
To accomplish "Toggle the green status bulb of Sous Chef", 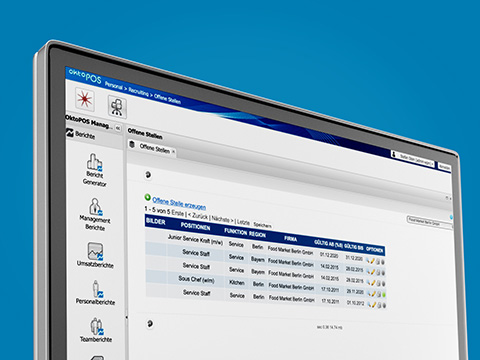I will pyautogui.click(x=384, y=295).
